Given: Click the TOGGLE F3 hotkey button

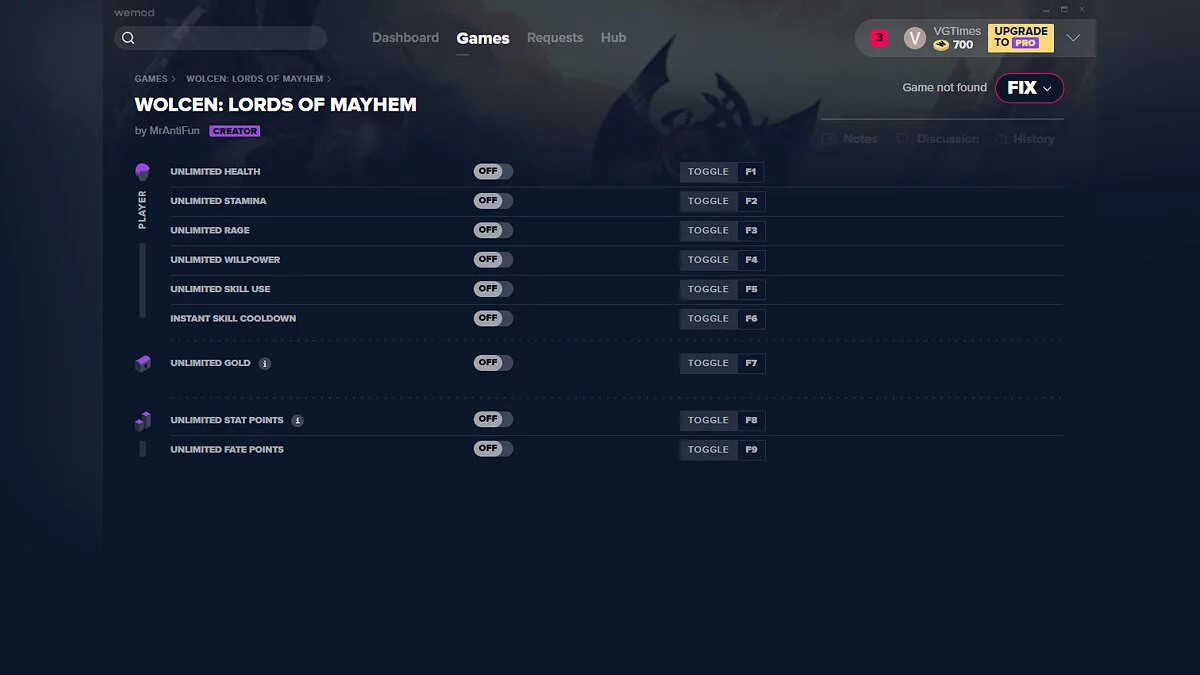Looking at the screenshot, I should point(722,230).
